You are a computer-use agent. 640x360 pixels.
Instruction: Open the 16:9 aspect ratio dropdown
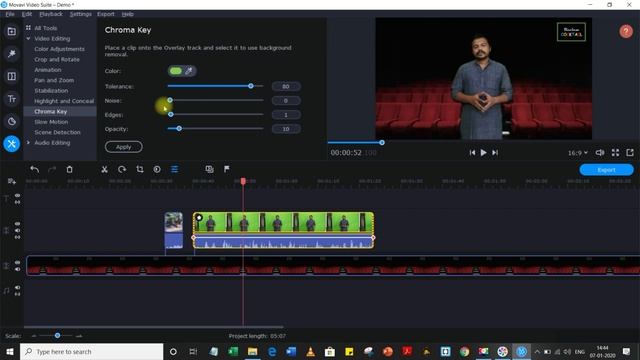578,153
